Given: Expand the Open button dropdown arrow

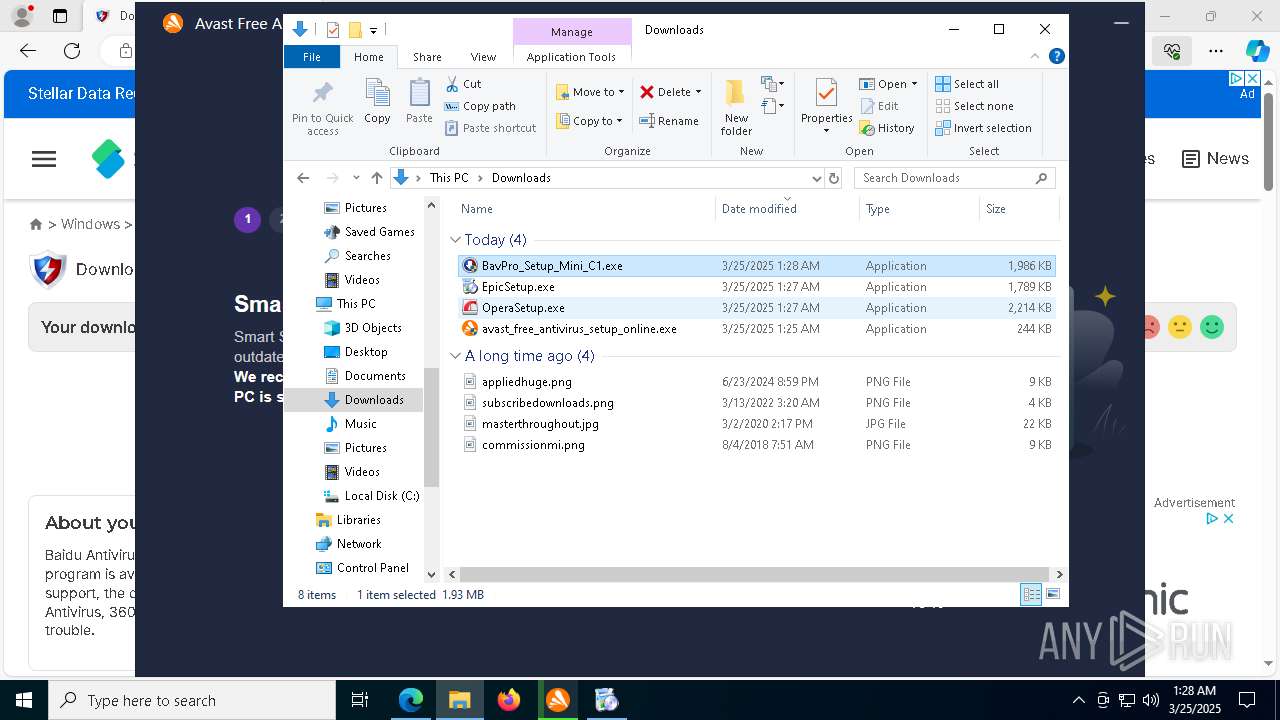Looking at the screenshot, I should pyautogui.click(x=914, y=84).
